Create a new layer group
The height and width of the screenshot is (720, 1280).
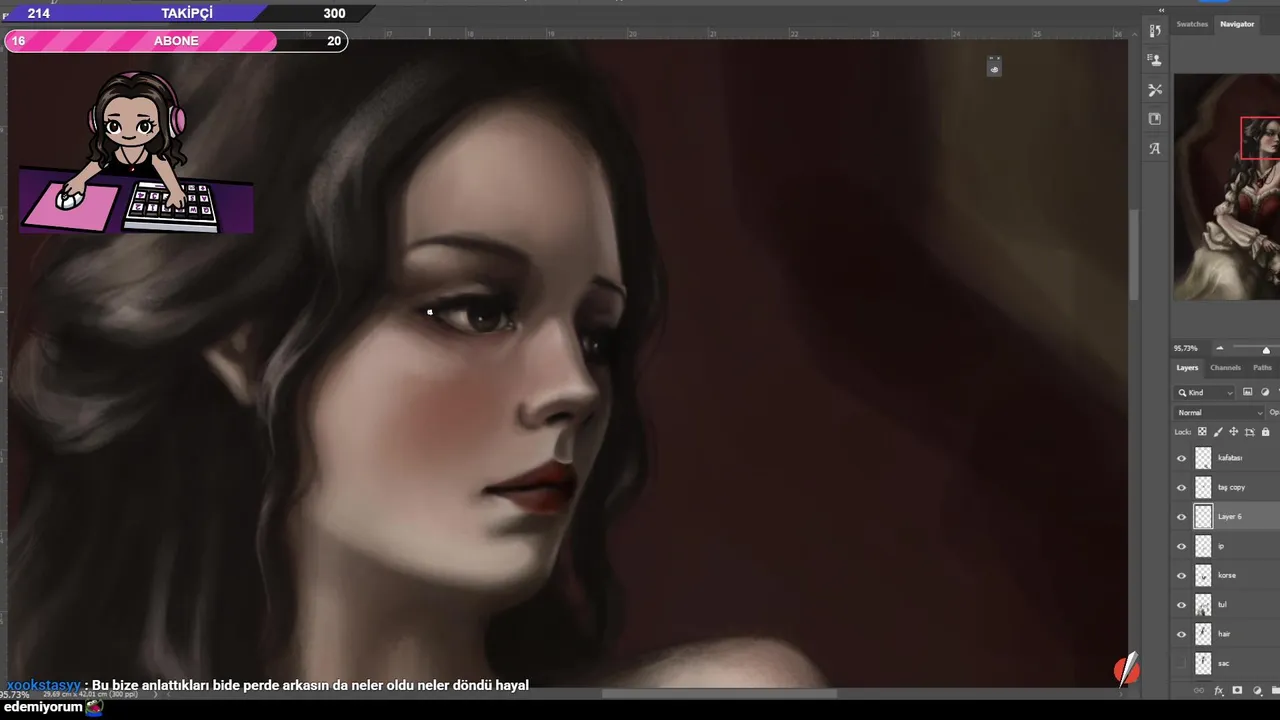pyautogui.click(x=1275, y=690)
